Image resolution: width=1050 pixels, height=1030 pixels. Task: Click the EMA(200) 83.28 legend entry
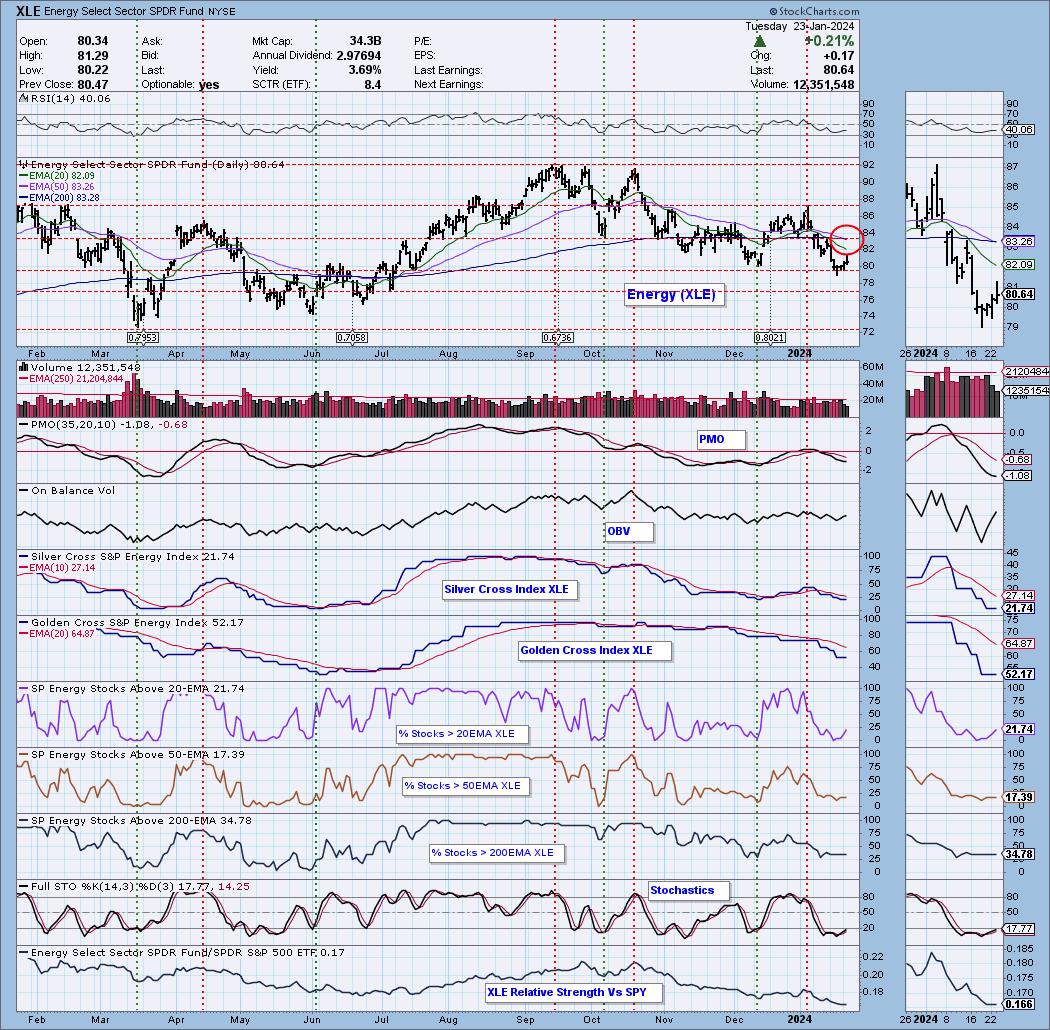59,198
